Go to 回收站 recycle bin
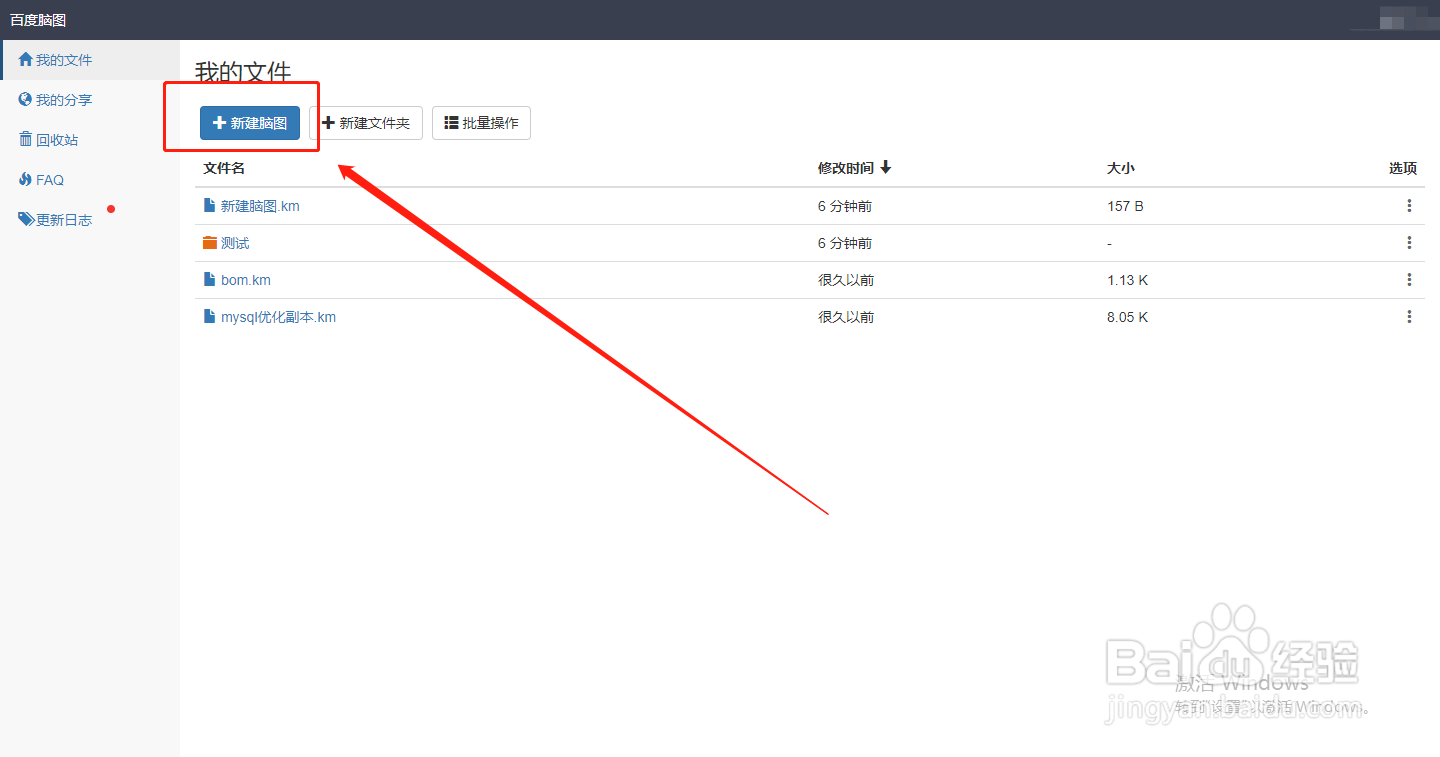 90,140
